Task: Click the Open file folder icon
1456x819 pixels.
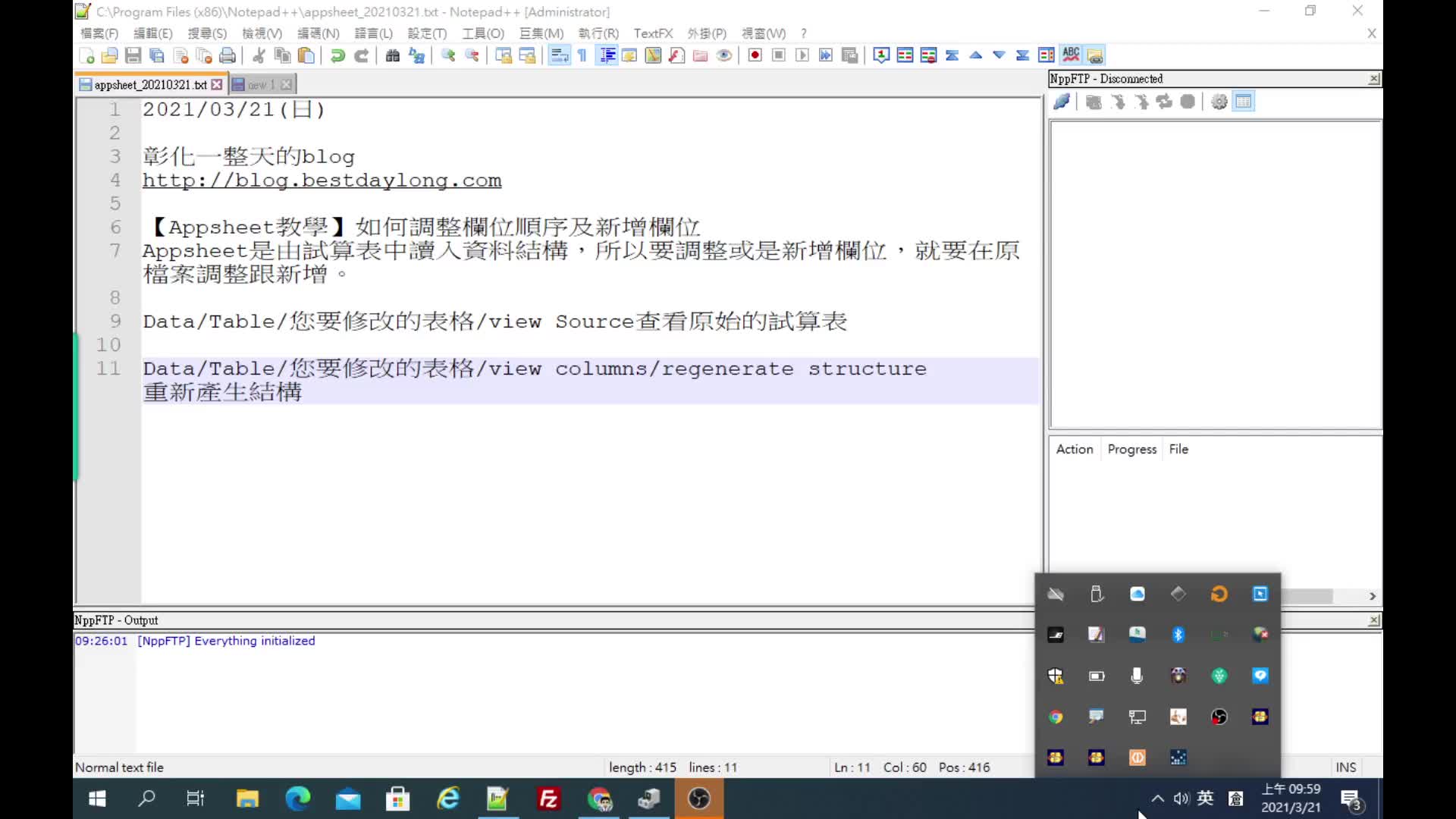Action: click(x=110, y=55)
